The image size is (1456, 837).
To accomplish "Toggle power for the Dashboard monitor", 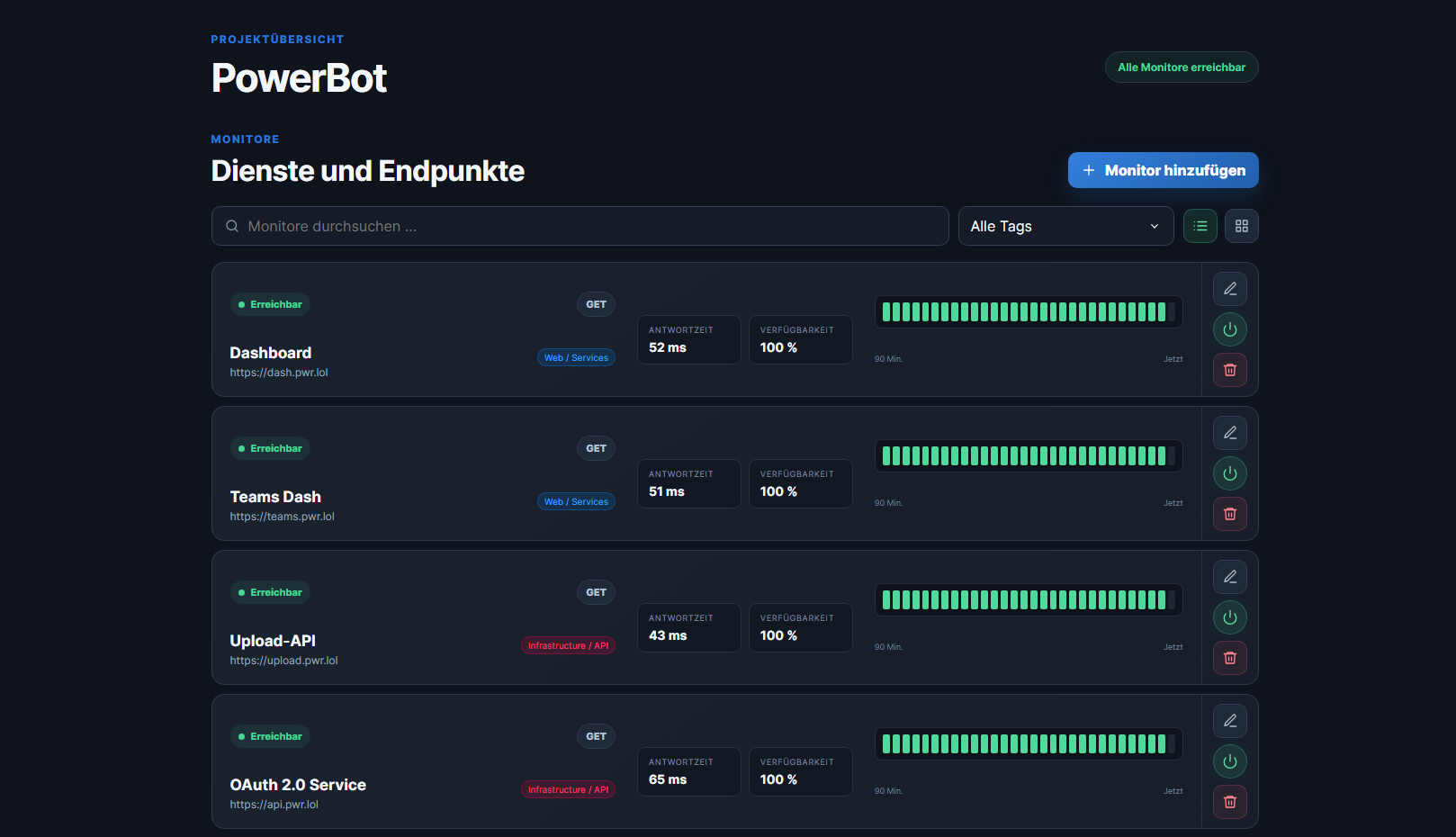I will (x=1229, y=329).
